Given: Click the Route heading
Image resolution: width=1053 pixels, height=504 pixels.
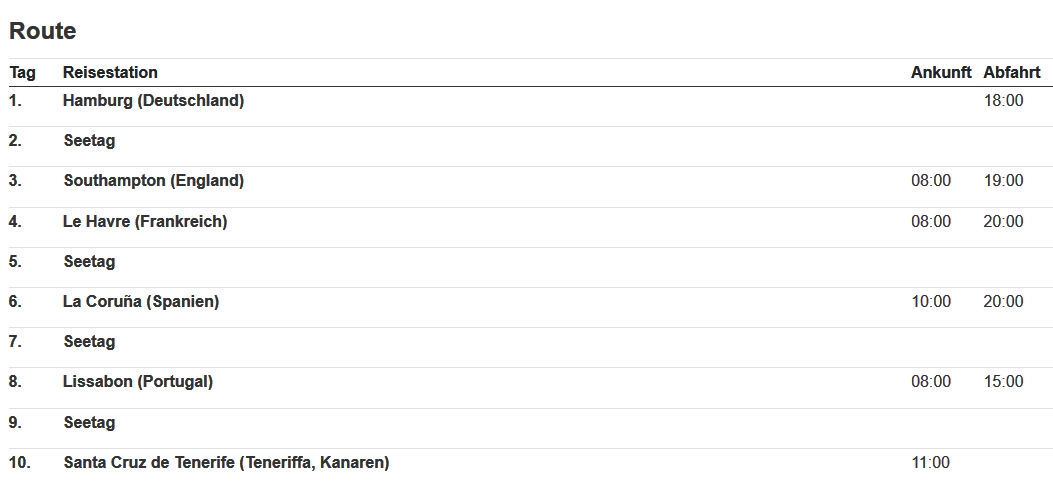Looking at the screenshot, I should point(43,31).
